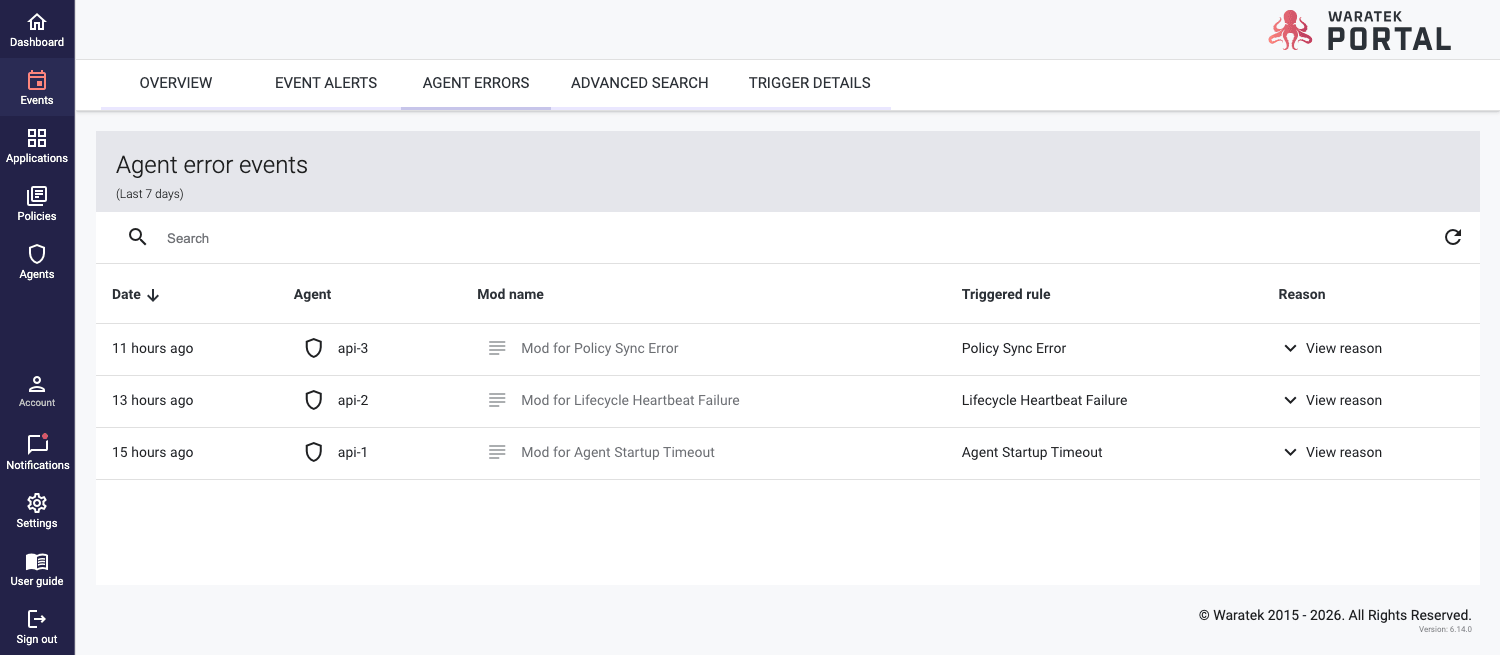The image size is (1500, 655).
Task: Click the mod icon for Lifecycle Heartbeat Failure
Action: point(497,400)
